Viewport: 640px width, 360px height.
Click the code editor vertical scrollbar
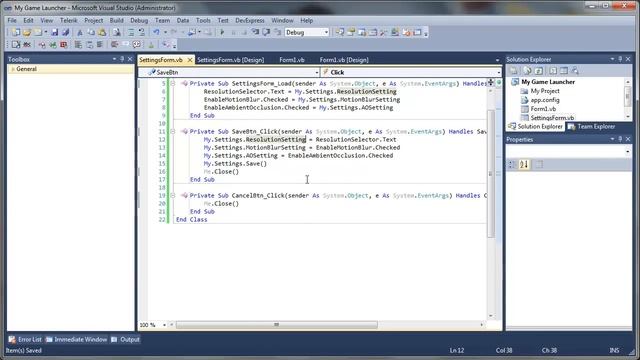491,173
